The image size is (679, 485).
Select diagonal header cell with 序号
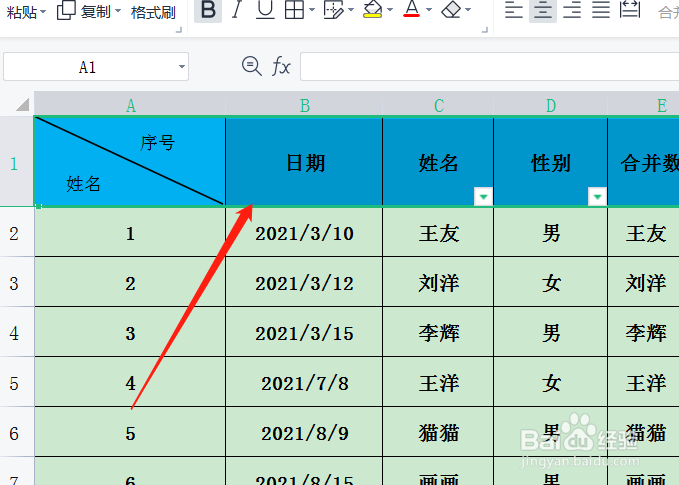point(130,162)
